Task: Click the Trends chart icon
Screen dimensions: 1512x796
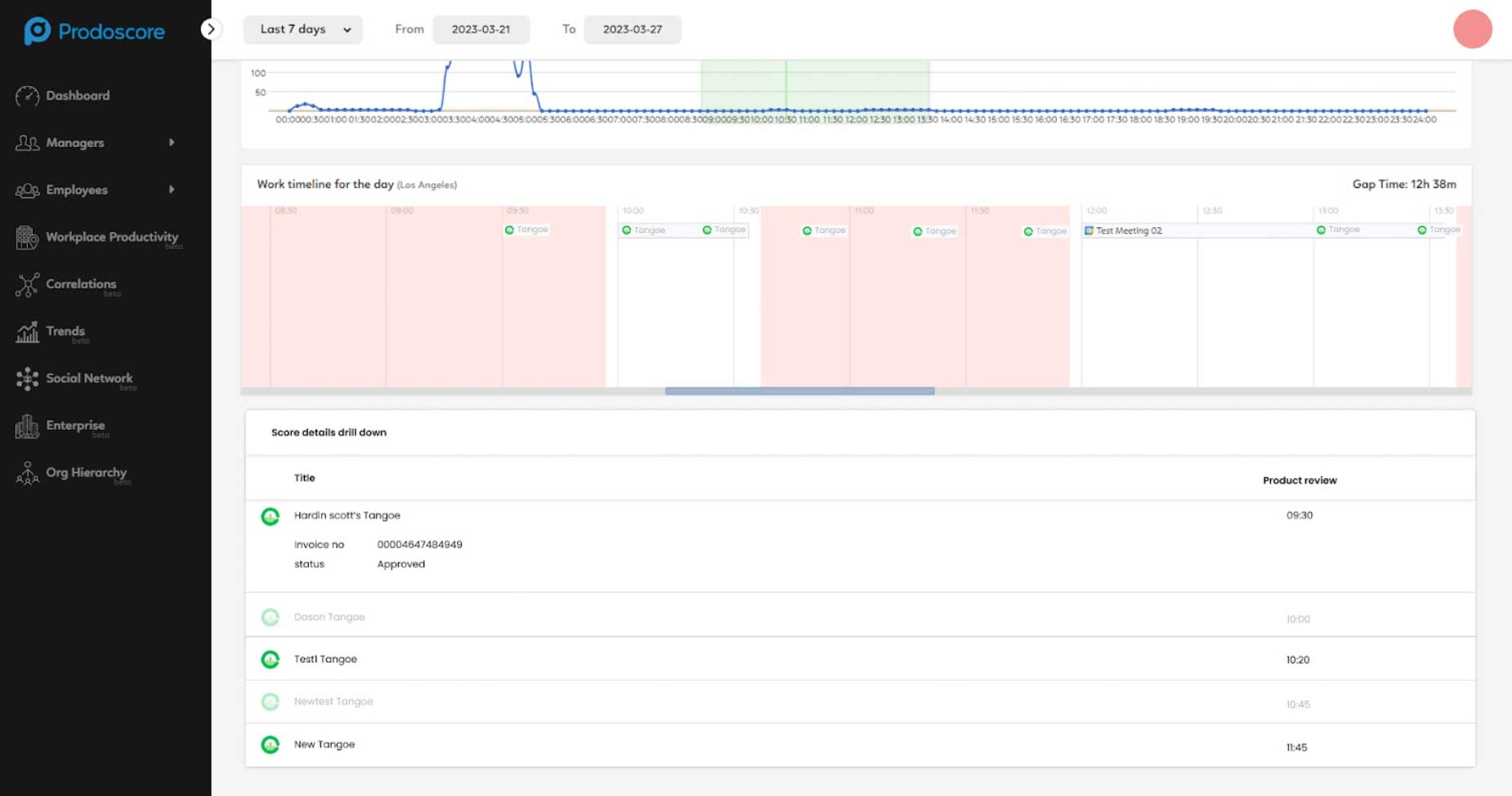Action: (x=27, y=332)
